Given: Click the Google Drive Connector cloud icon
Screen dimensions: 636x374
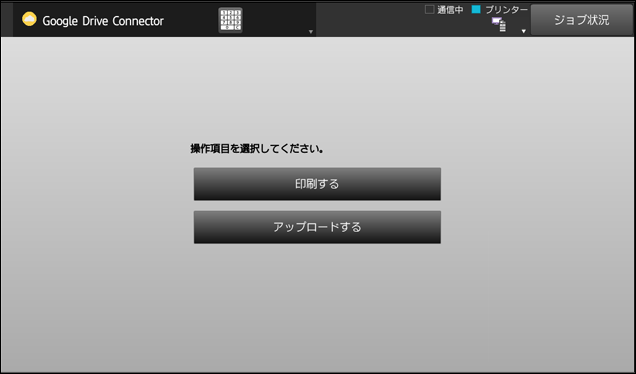Looking at the screenshot, I should pos(29,19).
